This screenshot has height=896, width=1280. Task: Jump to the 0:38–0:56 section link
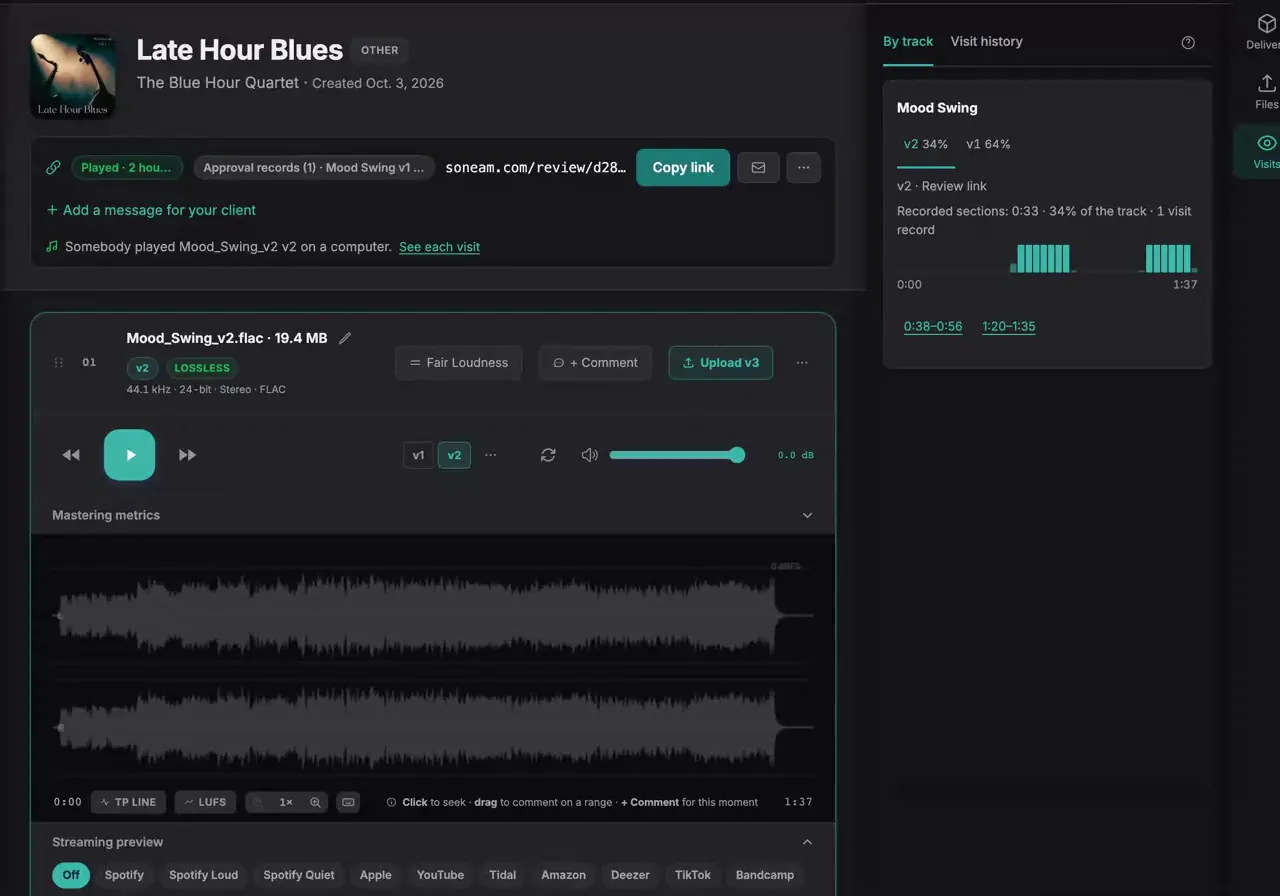pos(933,326)
